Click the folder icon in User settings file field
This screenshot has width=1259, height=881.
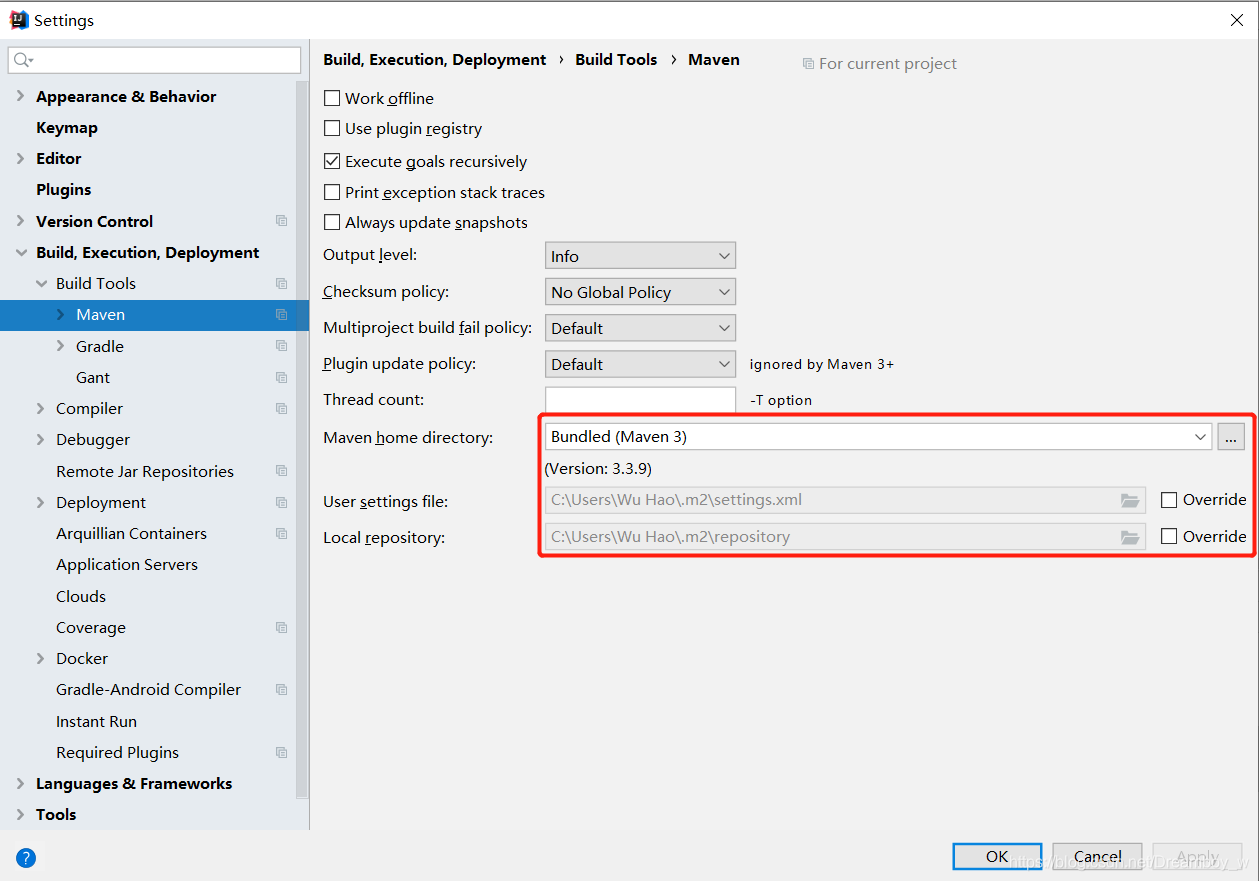point(1130,501)
